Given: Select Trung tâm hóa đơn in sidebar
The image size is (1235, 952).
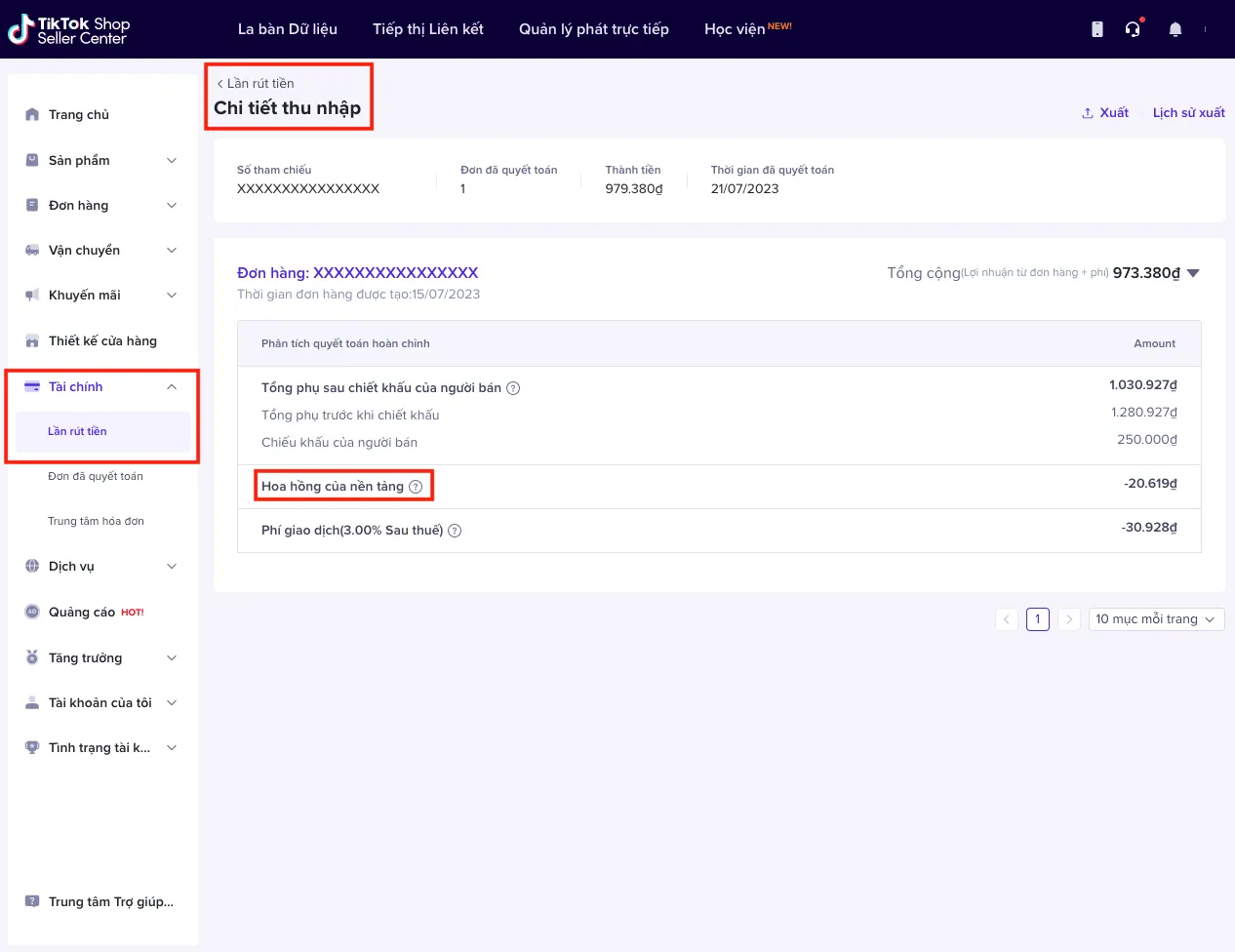Looking at the screenshot, I should click(96, 521).
